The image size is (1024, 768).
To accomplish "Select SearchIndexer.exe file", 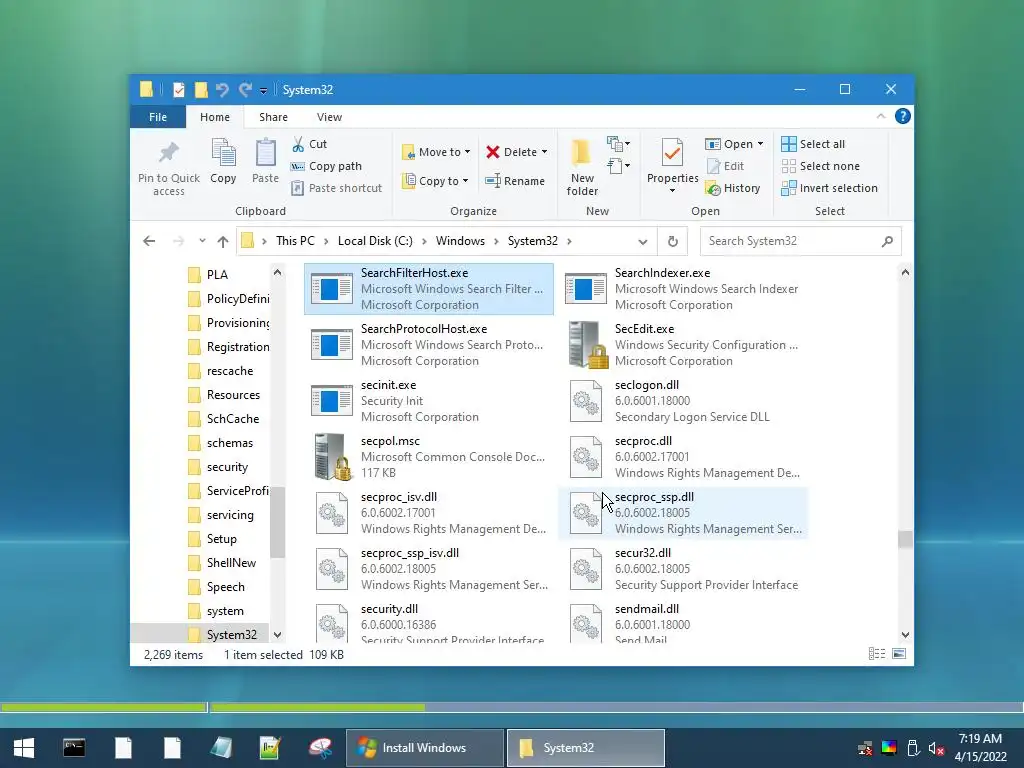I will (684, 289).
